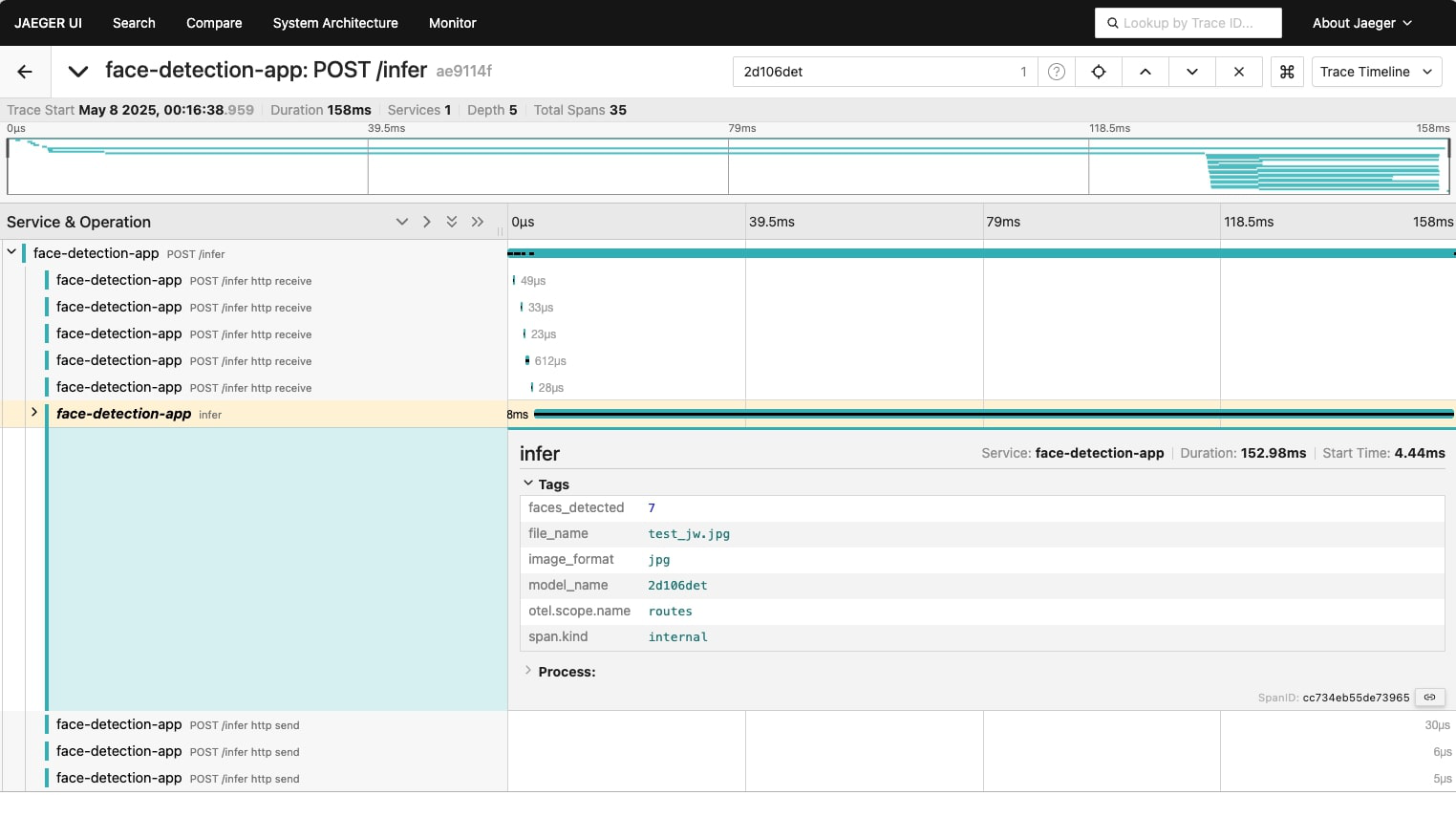Open the About Jaeger menu
This screenshot has width=1456, height=817.
tap(1362, 23)
